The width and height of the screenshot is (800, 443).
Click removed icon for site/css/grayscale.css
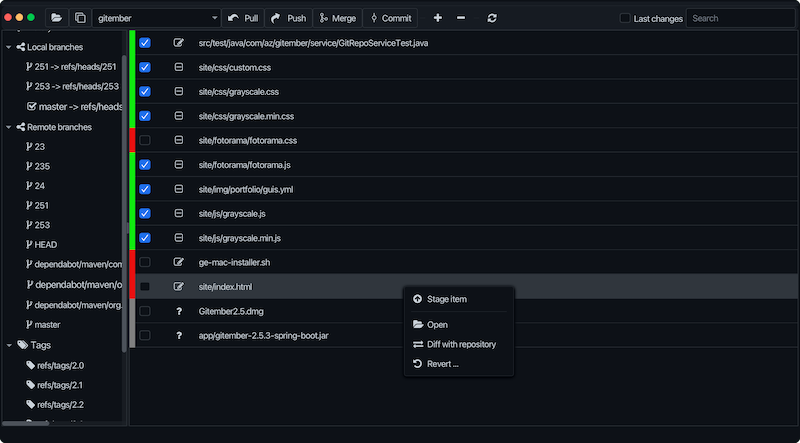tap(179, 92)
